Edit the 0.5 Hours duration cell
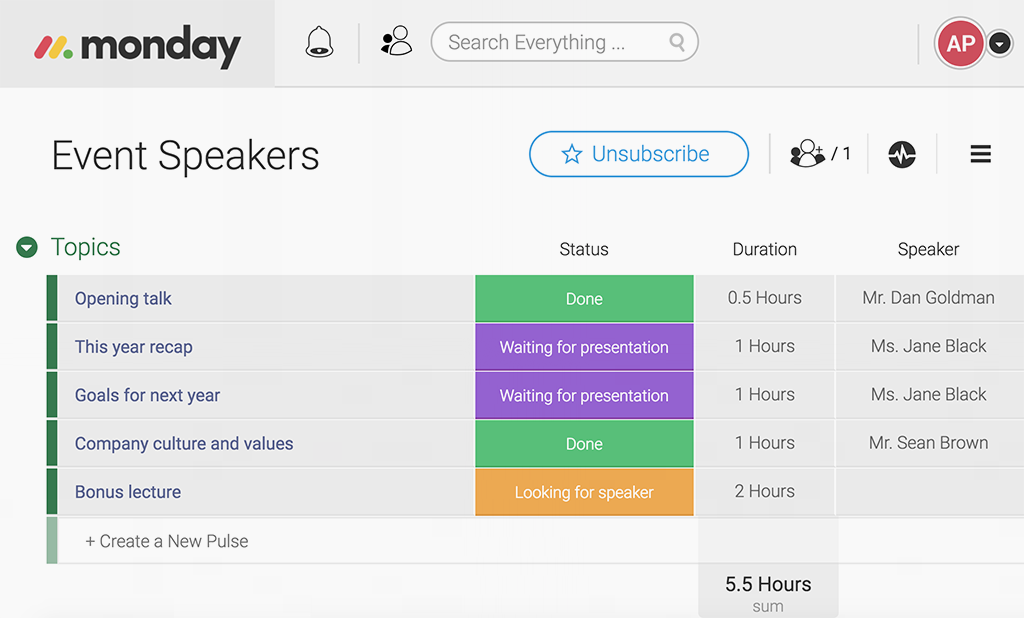This screenshot has height=618, width=1024. click(x=765, y=299)
